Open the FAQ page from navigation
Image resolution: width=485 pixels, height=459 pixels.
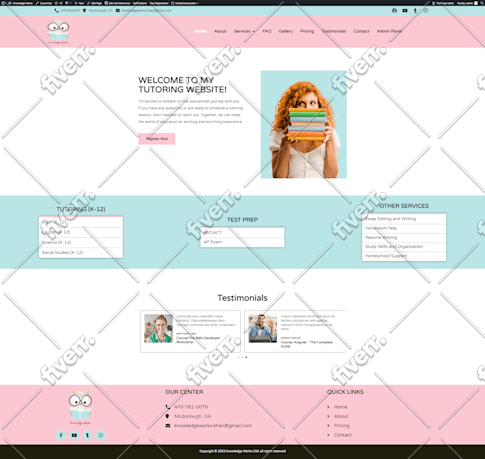tap(267, 31)
